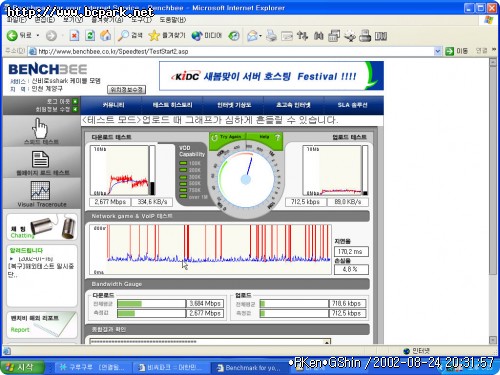500x375 pixels.
Task: Open the web page load test document icon
Action: (40, 159)
